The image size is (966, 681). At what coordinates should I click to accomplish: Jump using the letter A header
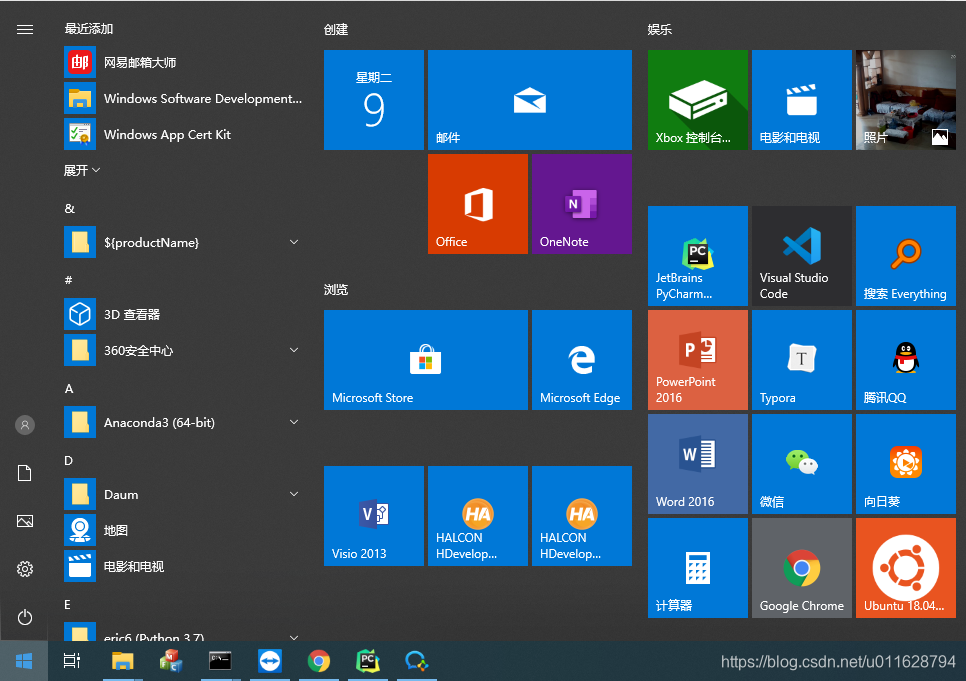69,389
